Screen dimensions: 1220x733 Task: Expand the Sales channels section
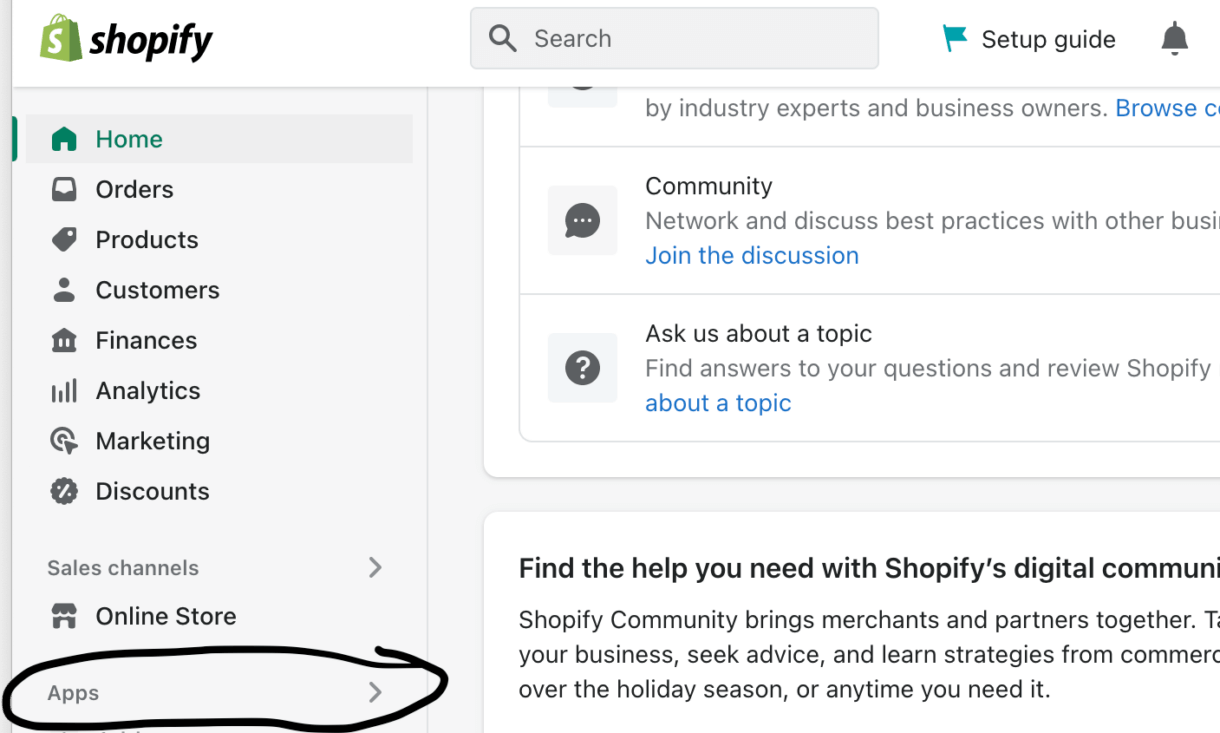[375, 567]
